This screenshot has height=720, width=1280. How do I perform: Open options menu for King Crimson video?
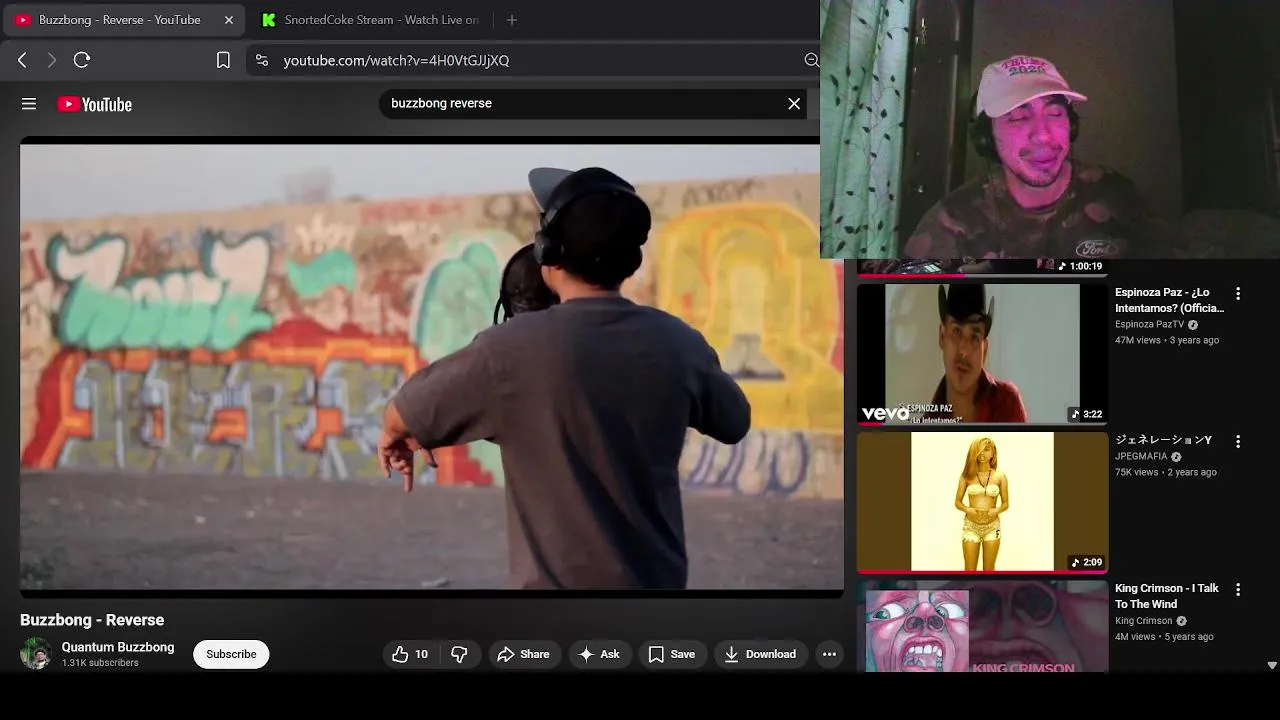pyautogui.click(x=1238, y=590)
